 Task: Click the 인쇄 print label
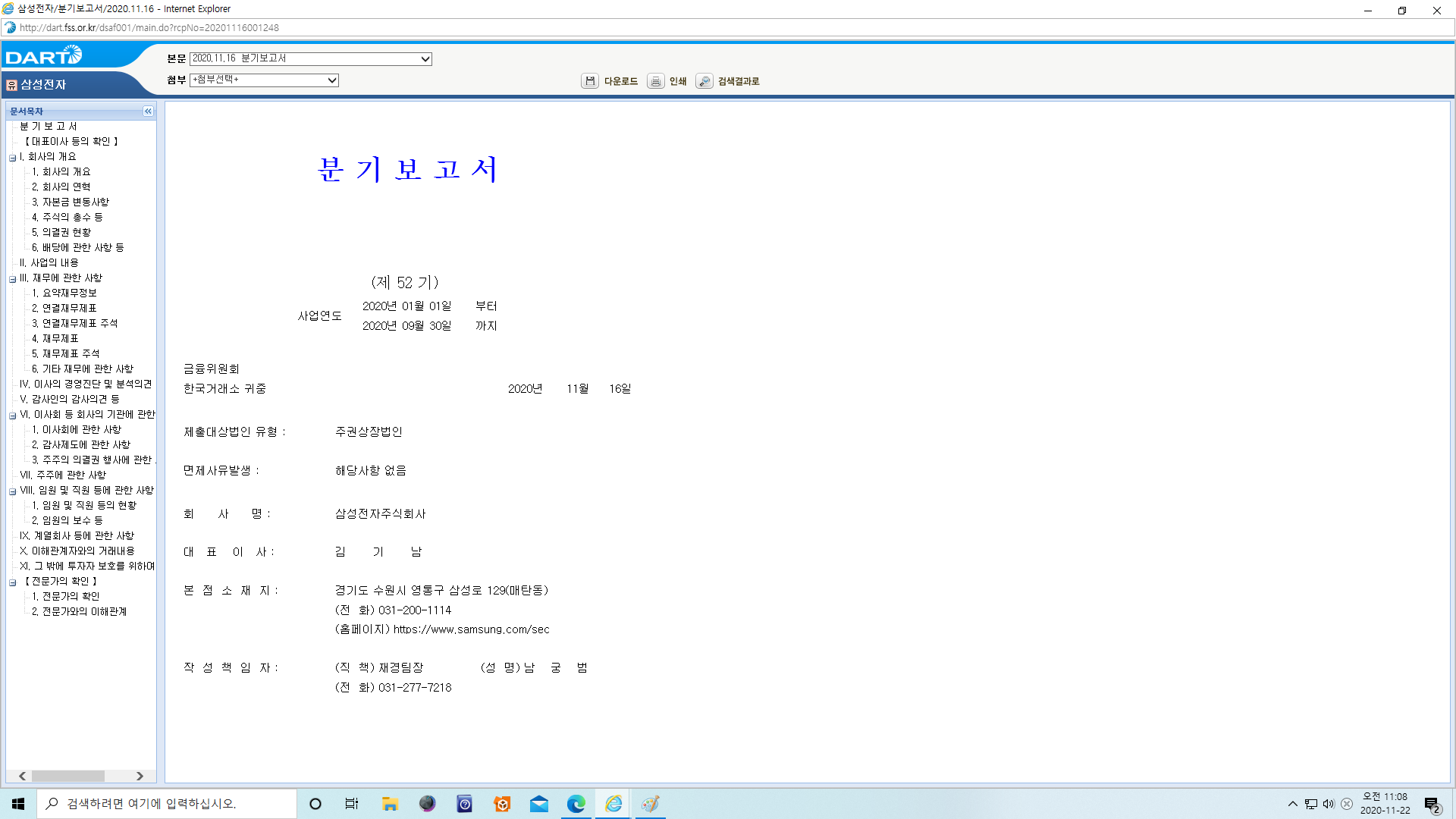point(678,81)
